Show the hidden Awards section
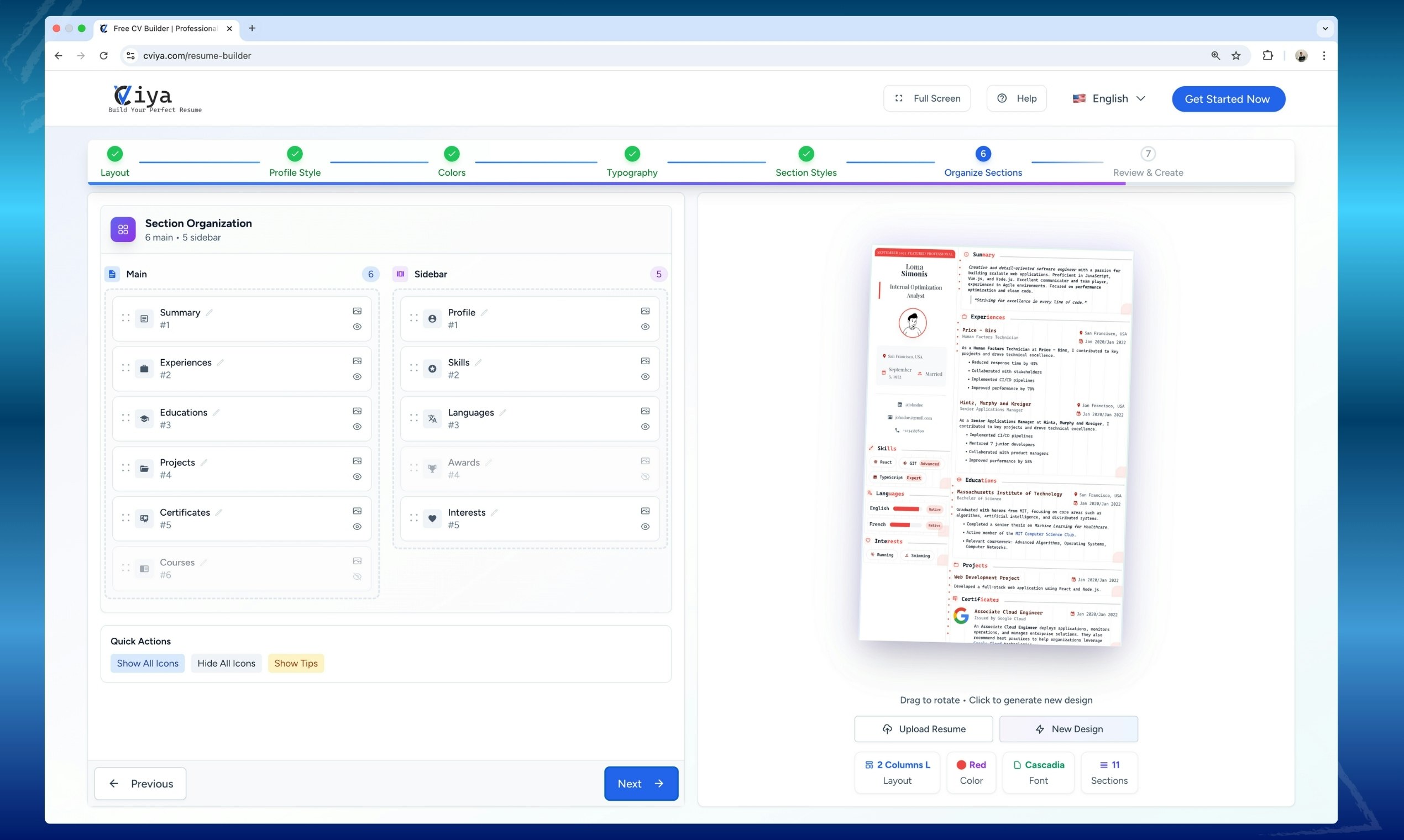Image resolution: width=1404 pixels, height=840 pixels. point(645,476)
